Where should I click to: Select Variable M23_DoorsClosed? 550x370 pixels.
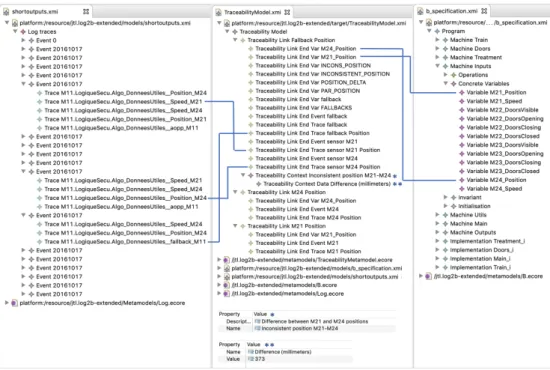503,171
